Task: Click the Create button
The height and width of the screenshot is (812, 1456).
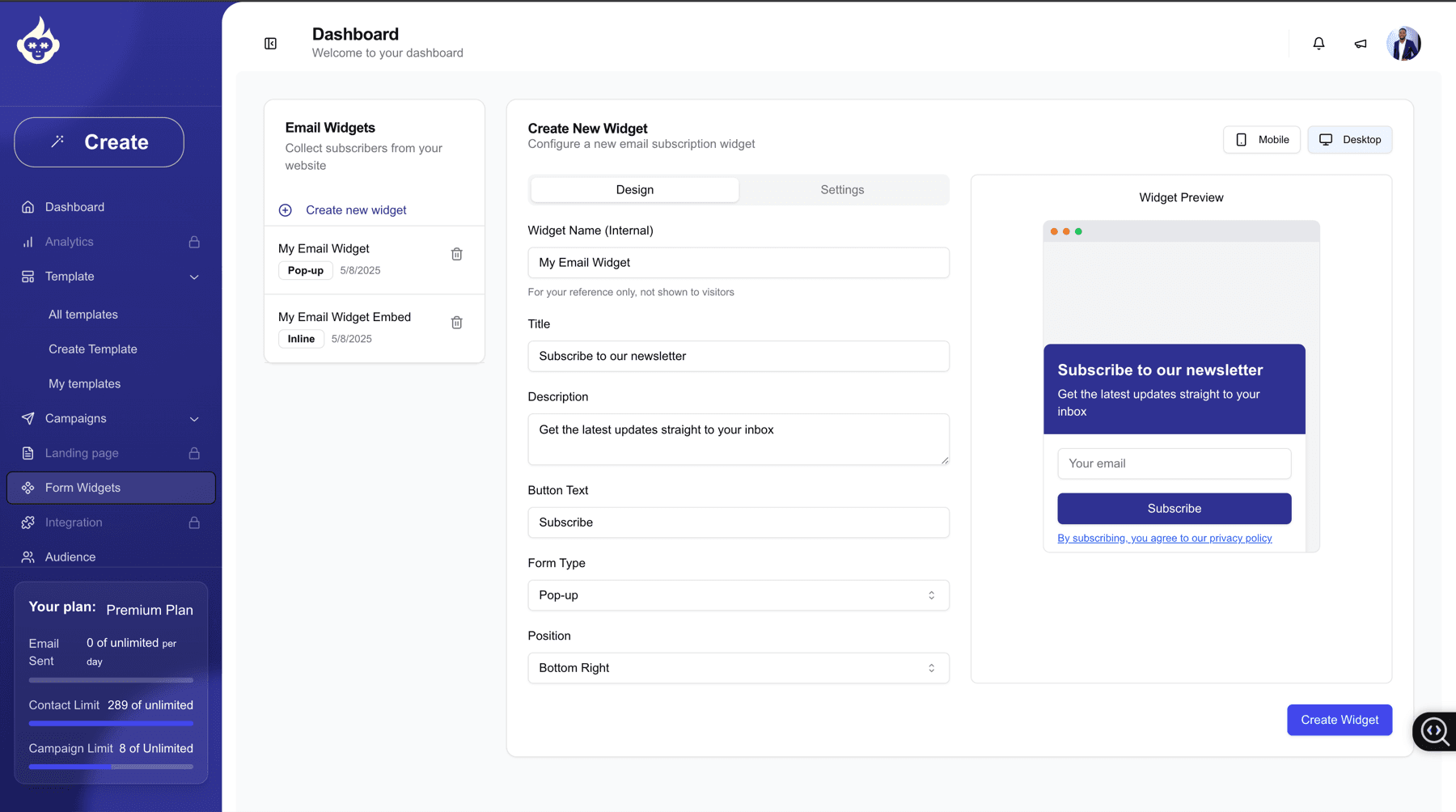Action: [99, 142]
